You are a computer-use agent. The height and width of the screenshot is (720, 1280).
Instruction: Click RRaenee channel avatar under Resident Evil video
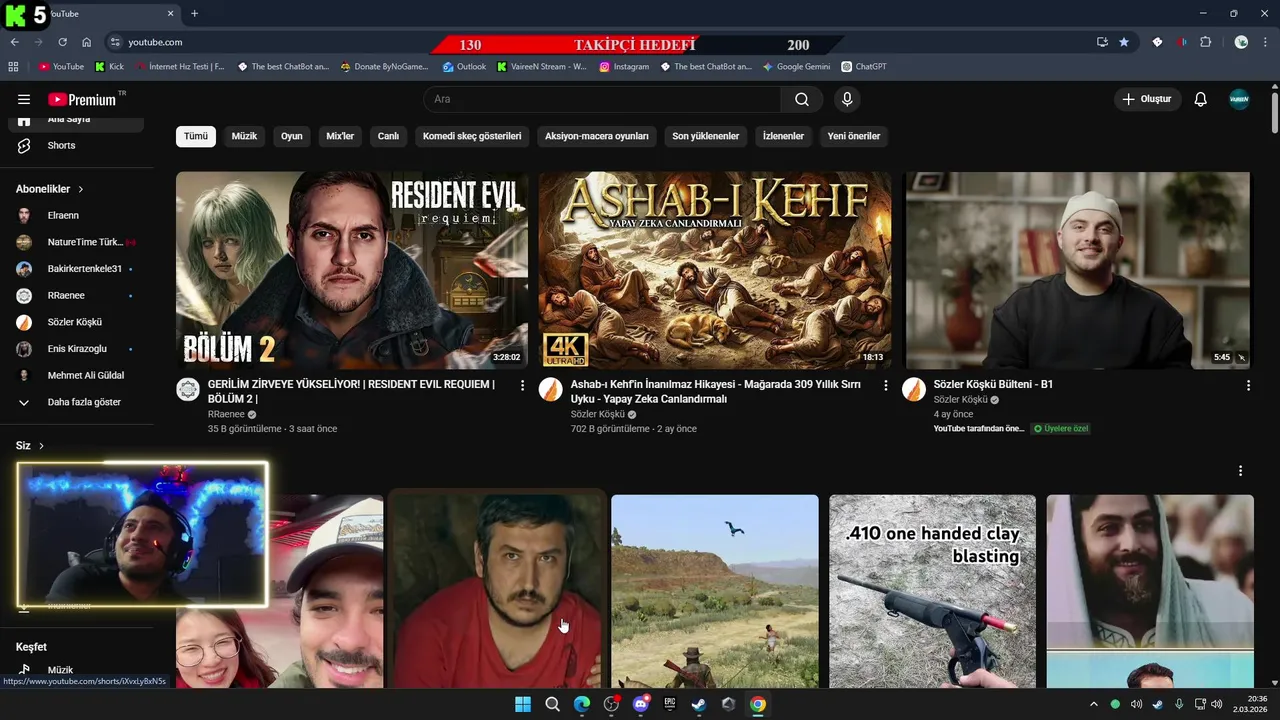coord(188,390)
